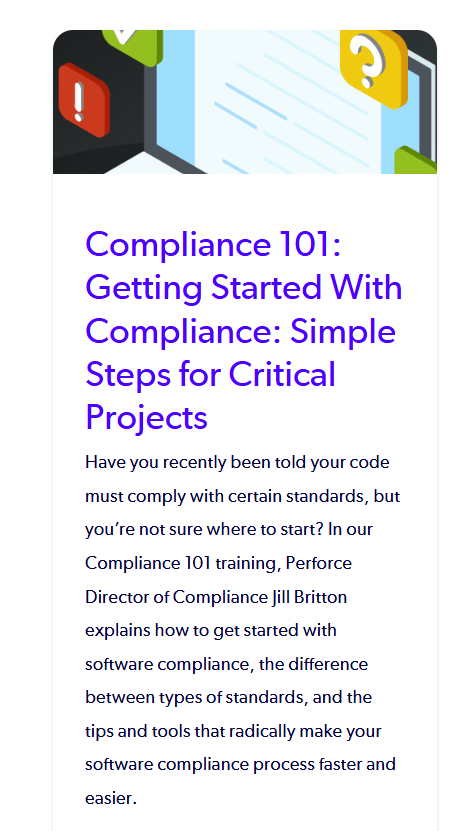This screenshot has width=458, height=831.
Task: Click 'explains how to get started with' line
Action: click(x=210, y=631)
